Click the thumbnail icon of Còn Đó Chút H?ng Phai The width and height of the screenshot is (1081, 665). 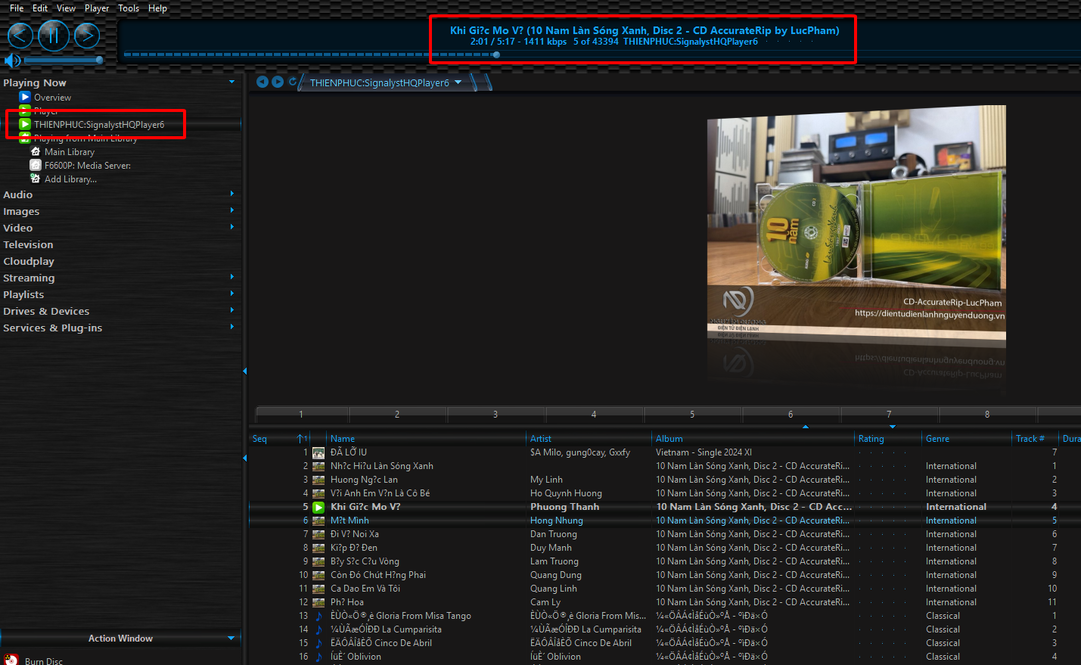pyautogui.click(x=318, y=575)
